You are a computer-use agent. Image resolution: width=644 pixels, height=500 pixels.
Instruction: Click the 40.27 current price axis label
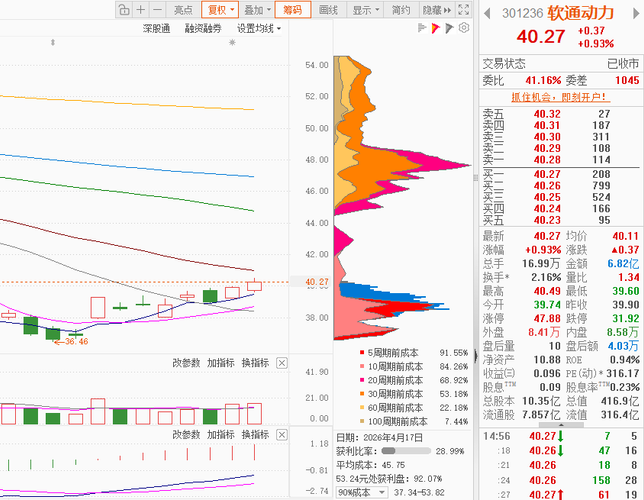click(x=317, y=282)
